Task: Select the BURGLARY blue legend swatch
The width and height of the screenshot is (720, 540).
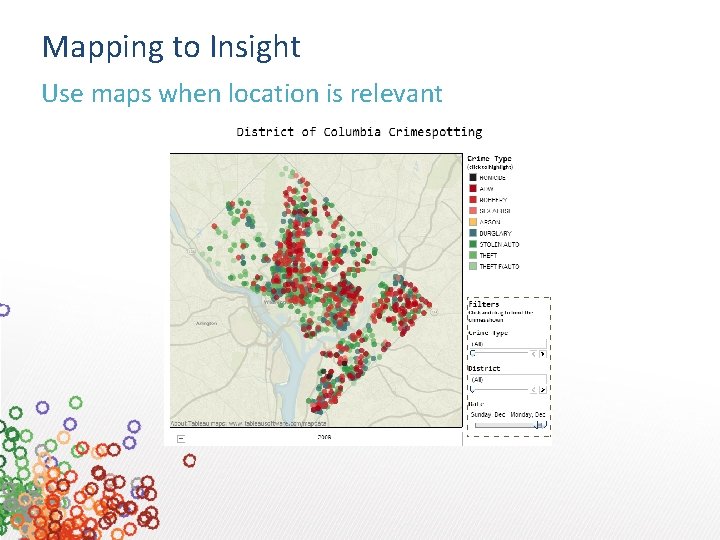Action: (472, 233)
